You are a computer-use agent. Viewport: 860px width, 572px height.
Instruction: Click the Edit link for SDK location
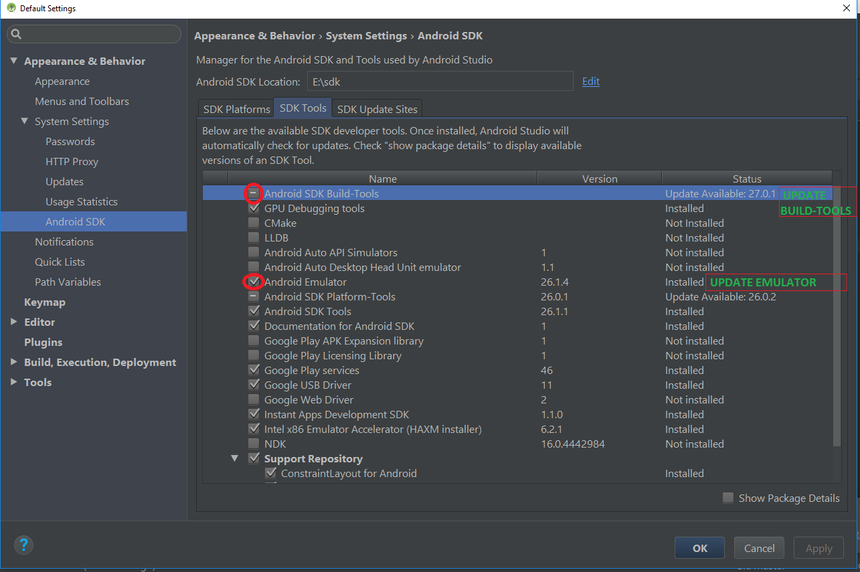click(x=591, y=82)
